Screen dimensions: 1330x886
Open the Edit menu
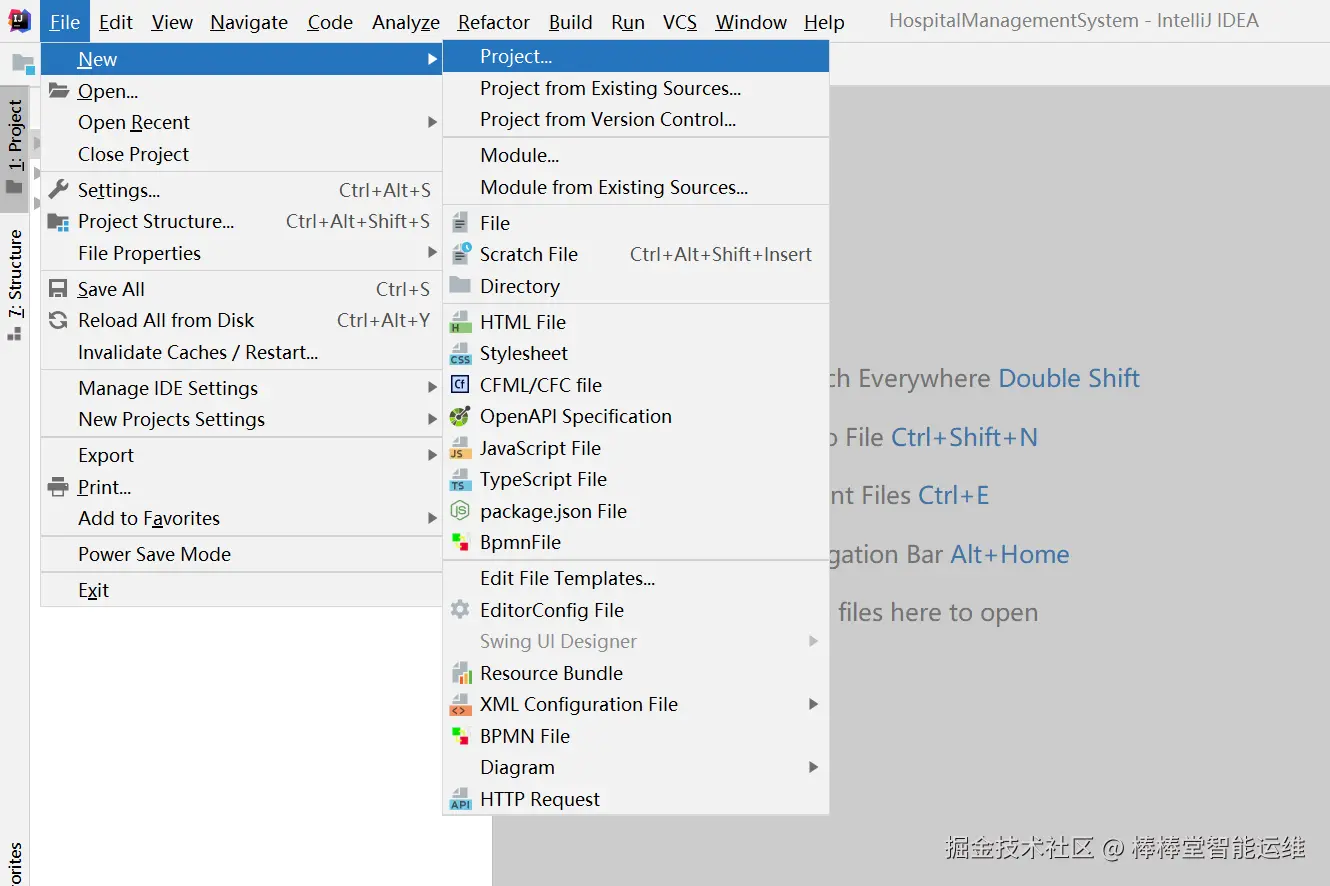point(116,22)
